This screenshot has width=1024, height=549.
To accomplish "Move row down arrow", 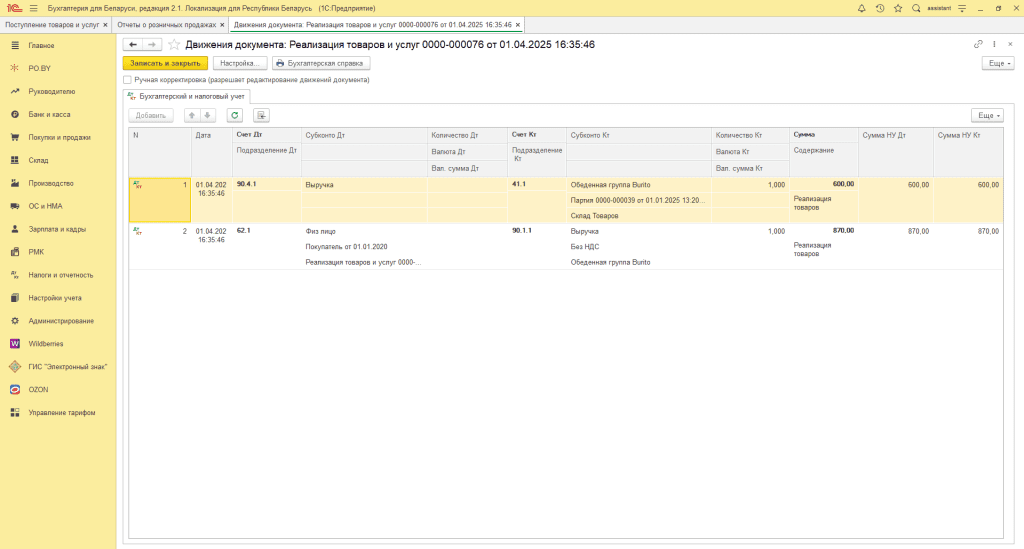I will click(x=208, y=116).
